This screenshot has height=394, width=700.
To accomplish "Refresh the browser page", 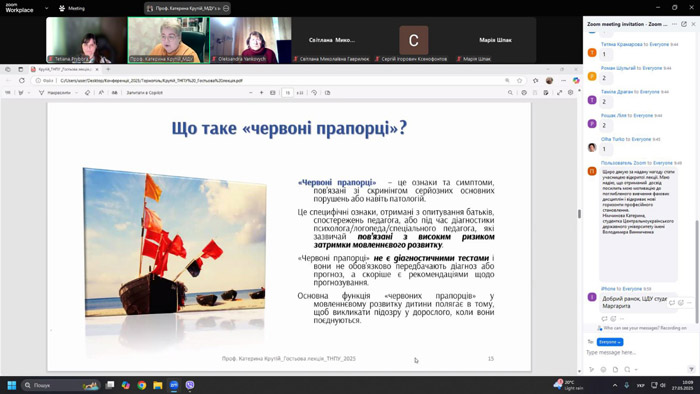I will pyautogui.click(x=21, y=80).
